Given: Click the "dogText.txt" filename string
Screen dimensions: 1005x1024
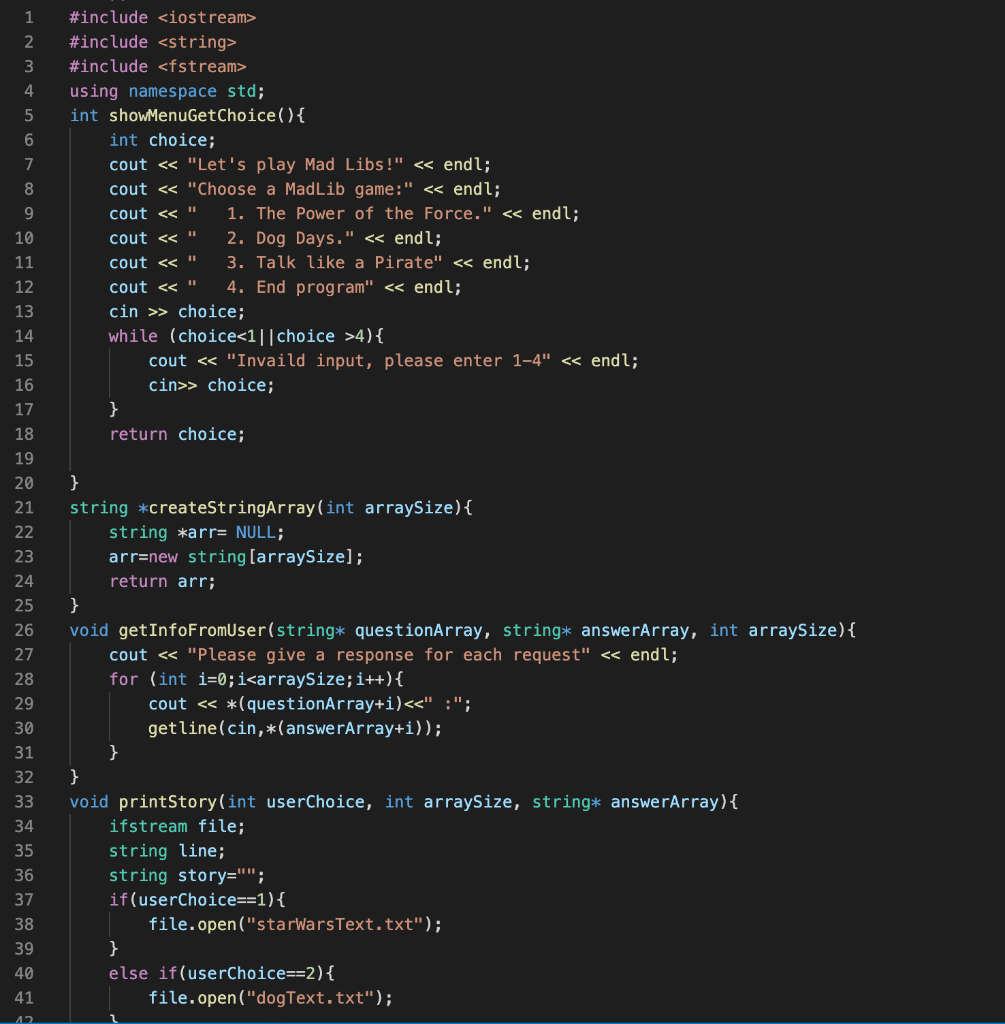Looking at the screenshot, I should pyautogui.click(x=310, y=998).
